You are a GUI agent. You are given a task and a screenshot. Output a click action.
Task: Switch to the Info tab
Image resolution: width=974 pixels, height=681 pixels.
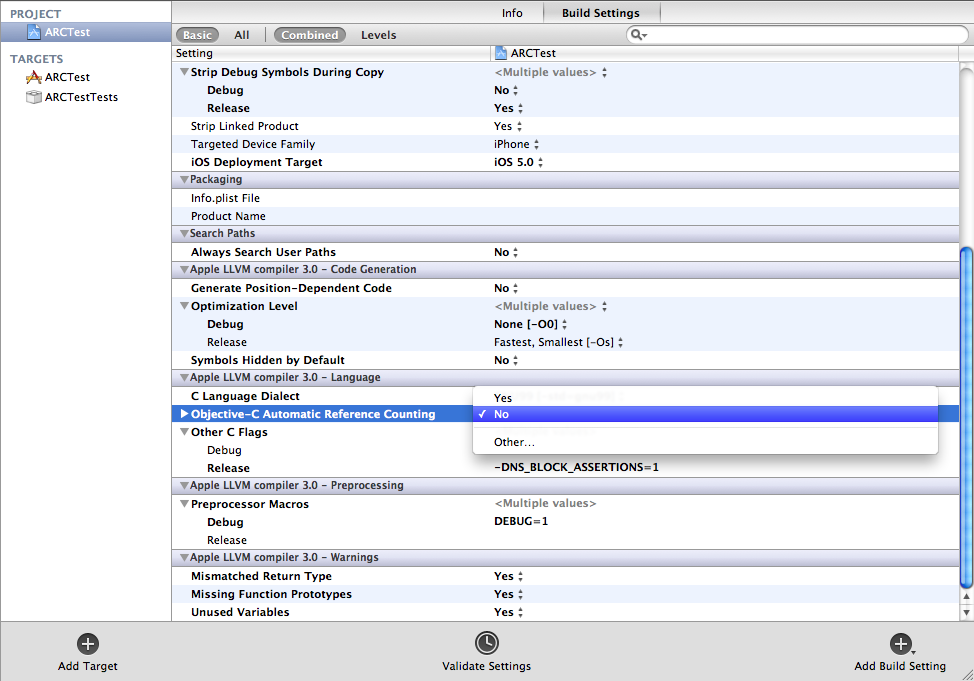click(x=512, y=13)
